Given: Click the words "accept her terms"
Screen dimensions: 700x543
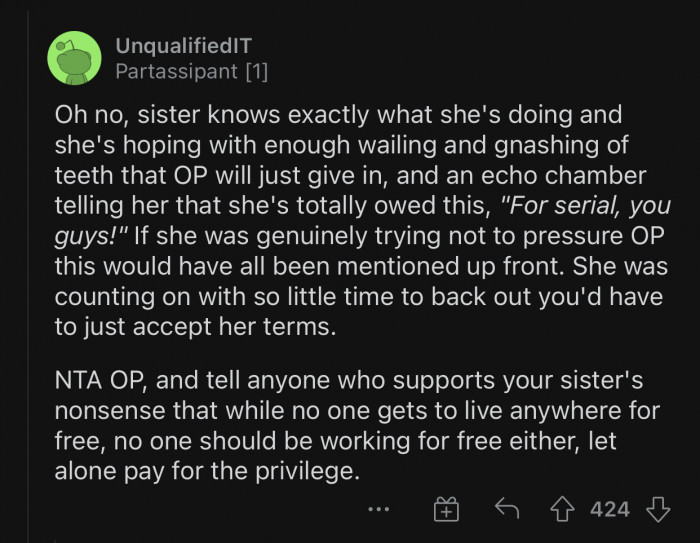Looking at the screenshot, I should pyautogui.click(x=231, y=327).
